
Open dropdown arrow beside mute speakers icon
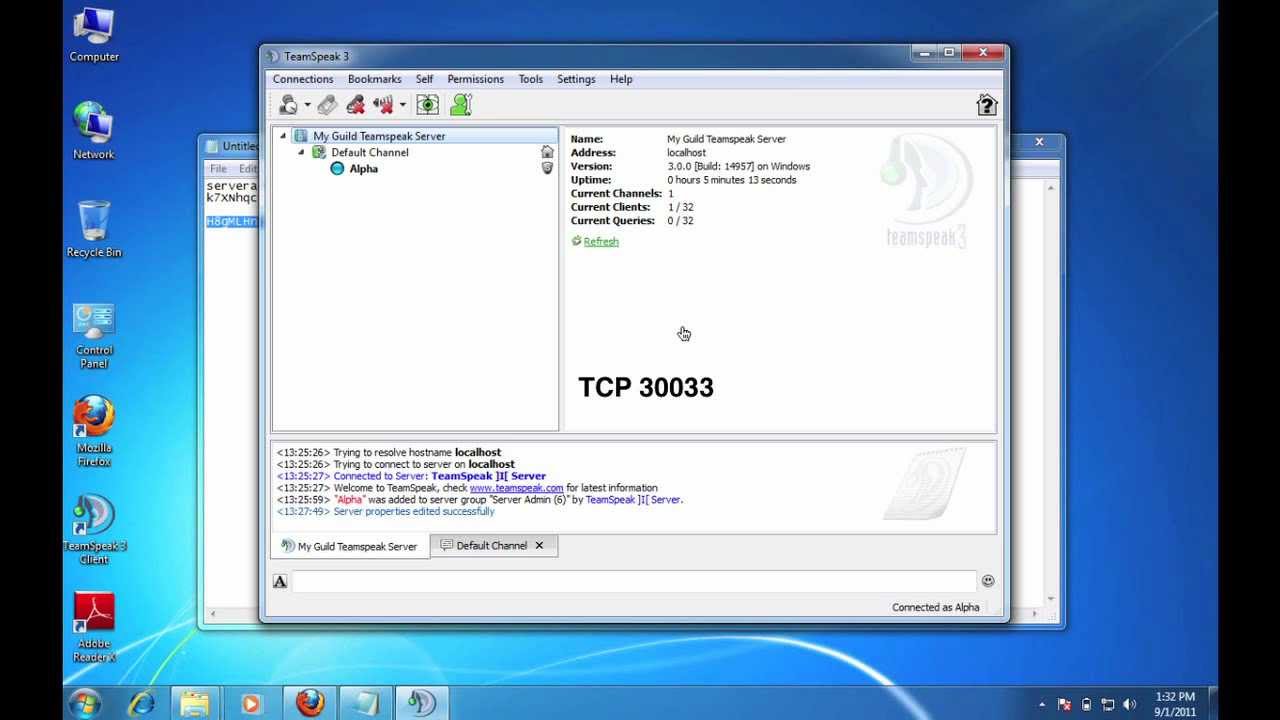click(402, 105)
